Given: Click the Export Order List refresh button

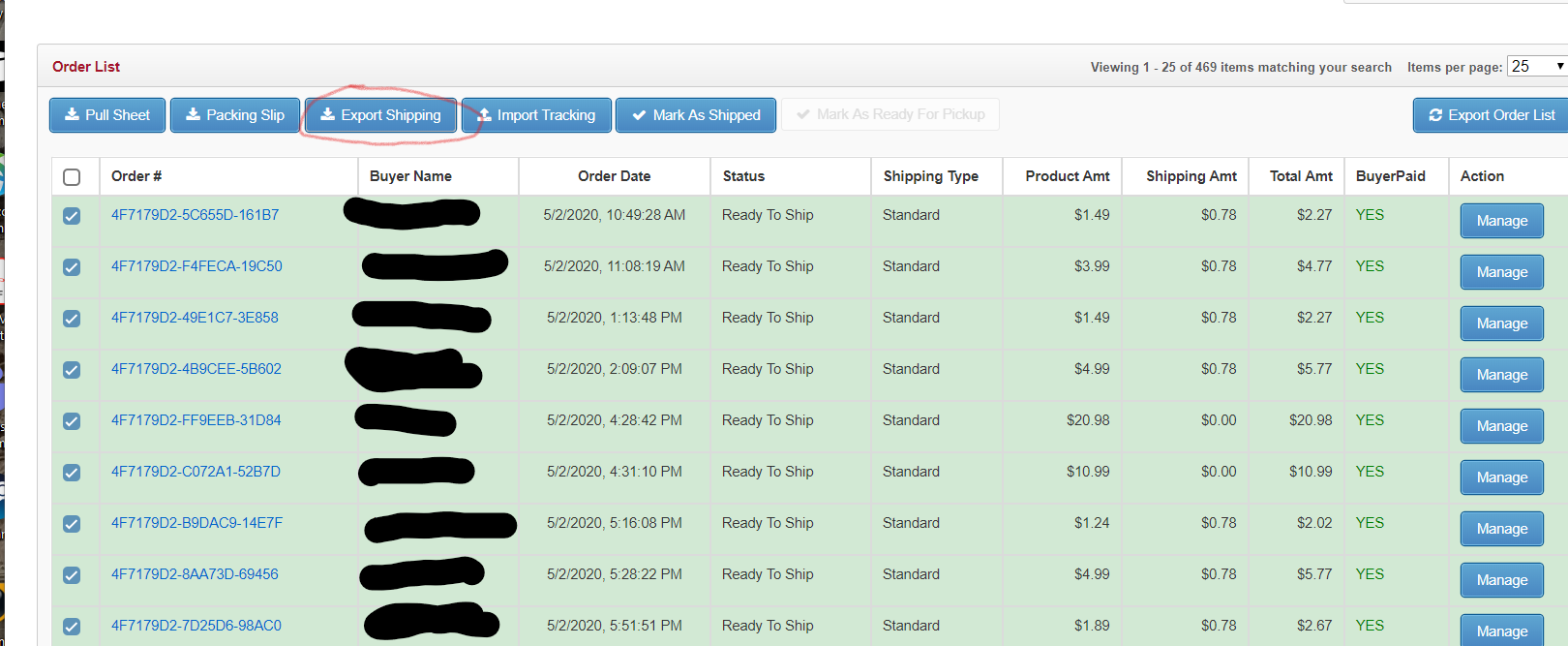Looking at the screenshot, I should coord(1492,115).
